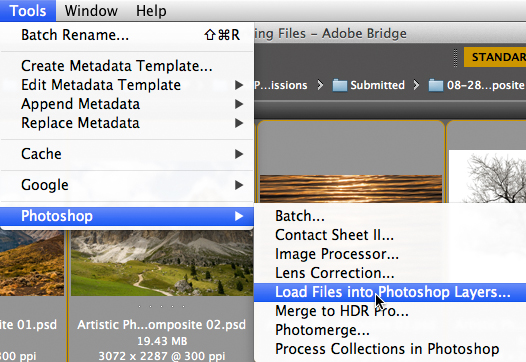Select Create Metadata Template... menu item
Screen dimensions: 526x362
coord(127,66)
